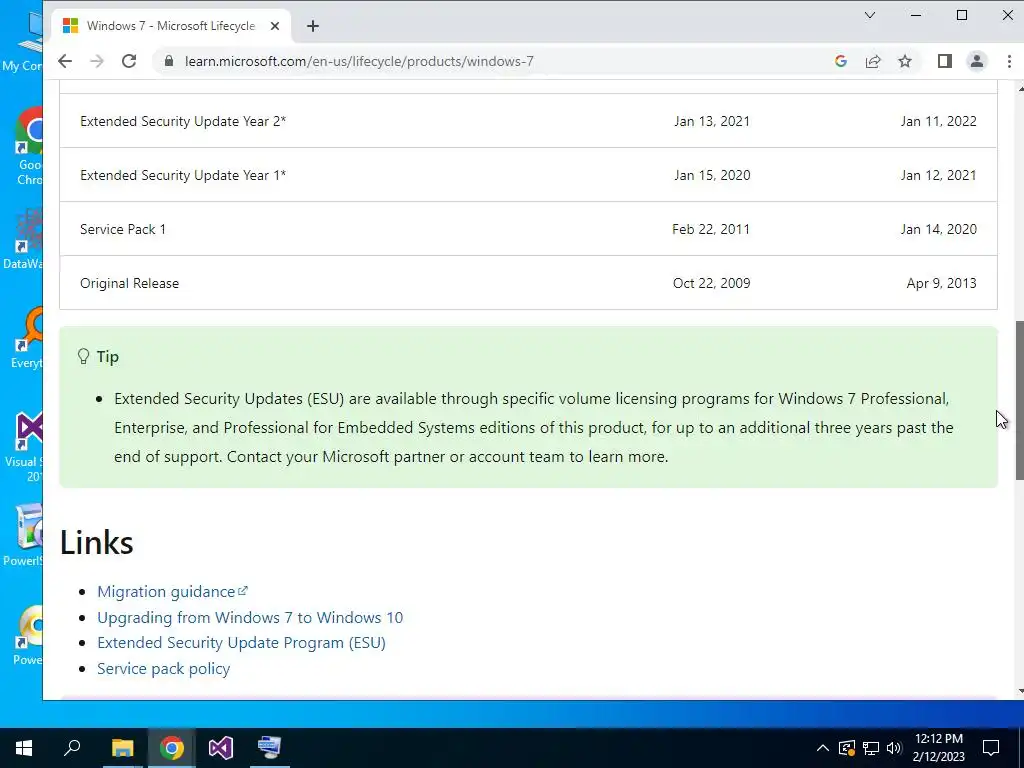Click the Oct 22, 2009 start date
The width and height of the screenshot is (1024, 768).
click(x=711, y=283)
